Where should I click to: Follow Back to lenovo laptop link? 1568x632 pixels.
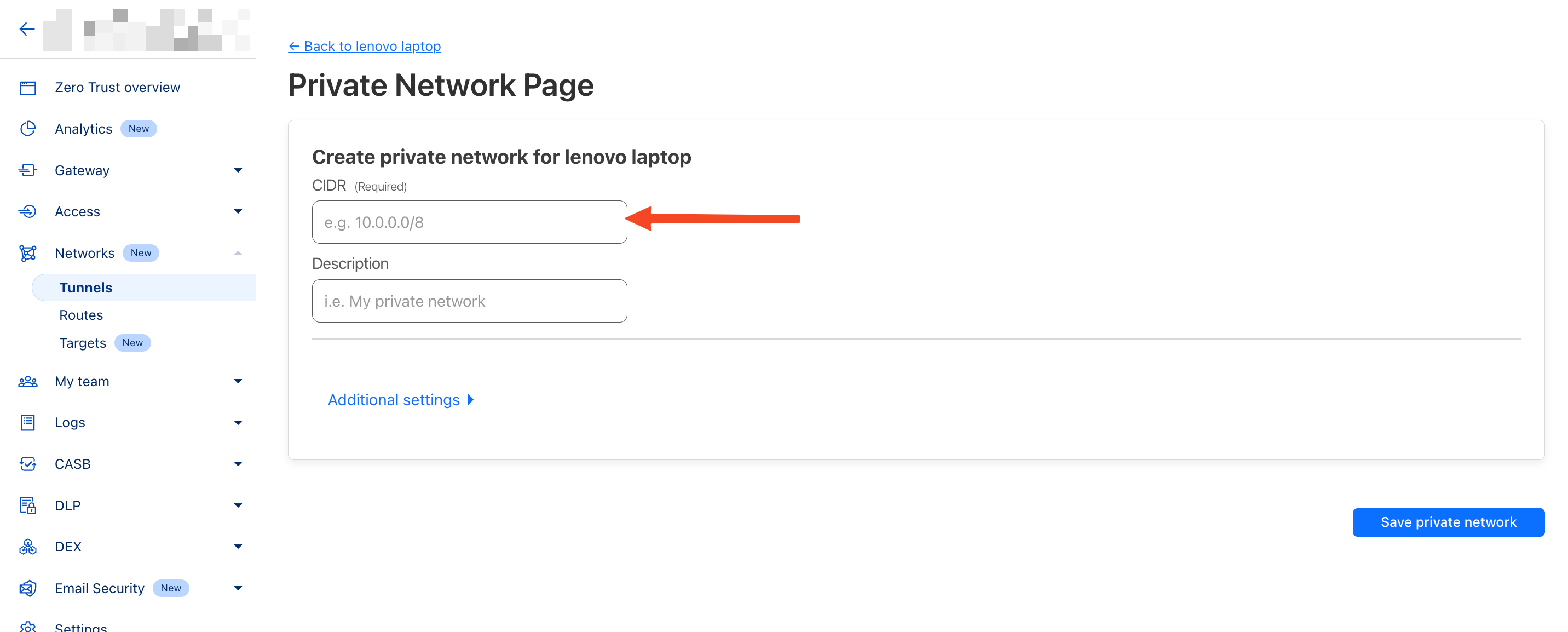pyautogui.click(x=365, y=46)
